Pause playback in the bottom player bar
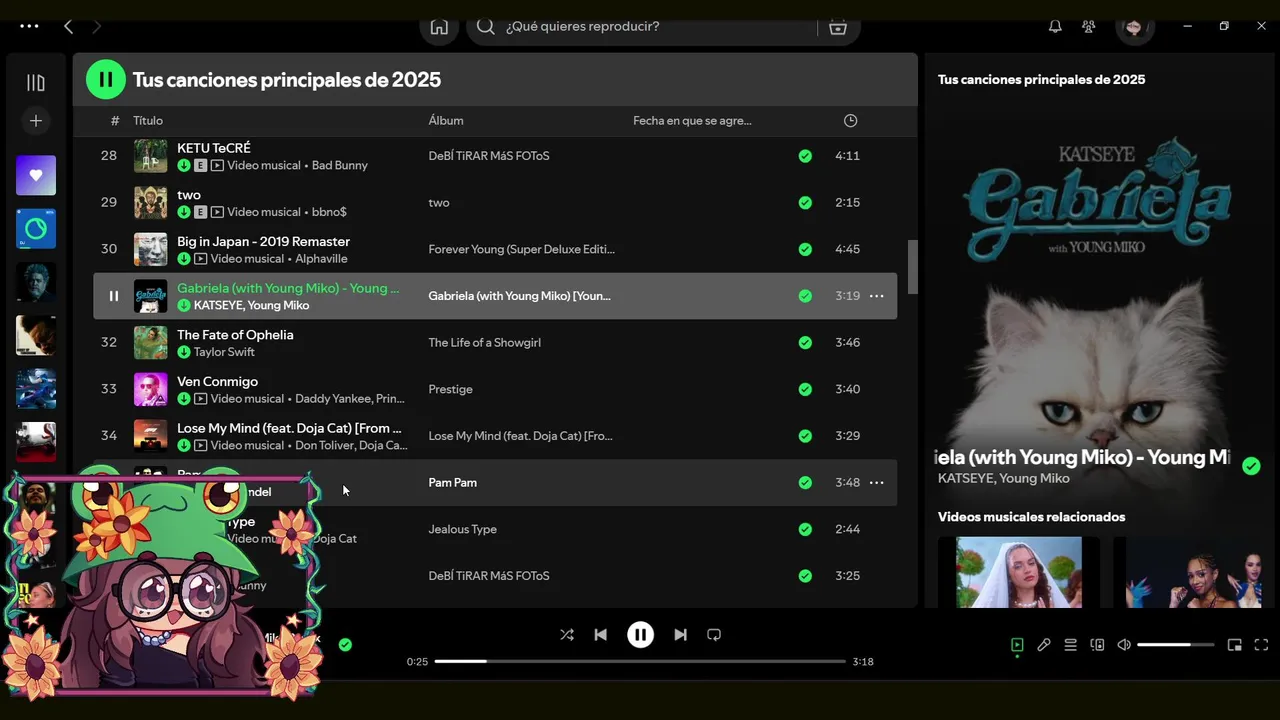 640,635
